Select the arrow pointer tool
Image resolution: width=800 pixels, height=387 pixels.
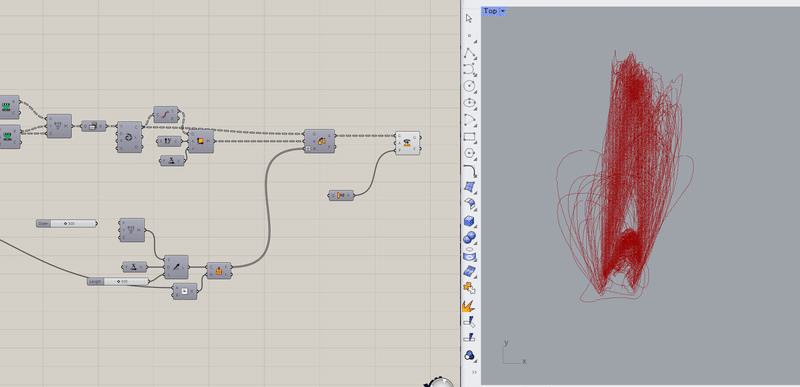tap(469, 19)
